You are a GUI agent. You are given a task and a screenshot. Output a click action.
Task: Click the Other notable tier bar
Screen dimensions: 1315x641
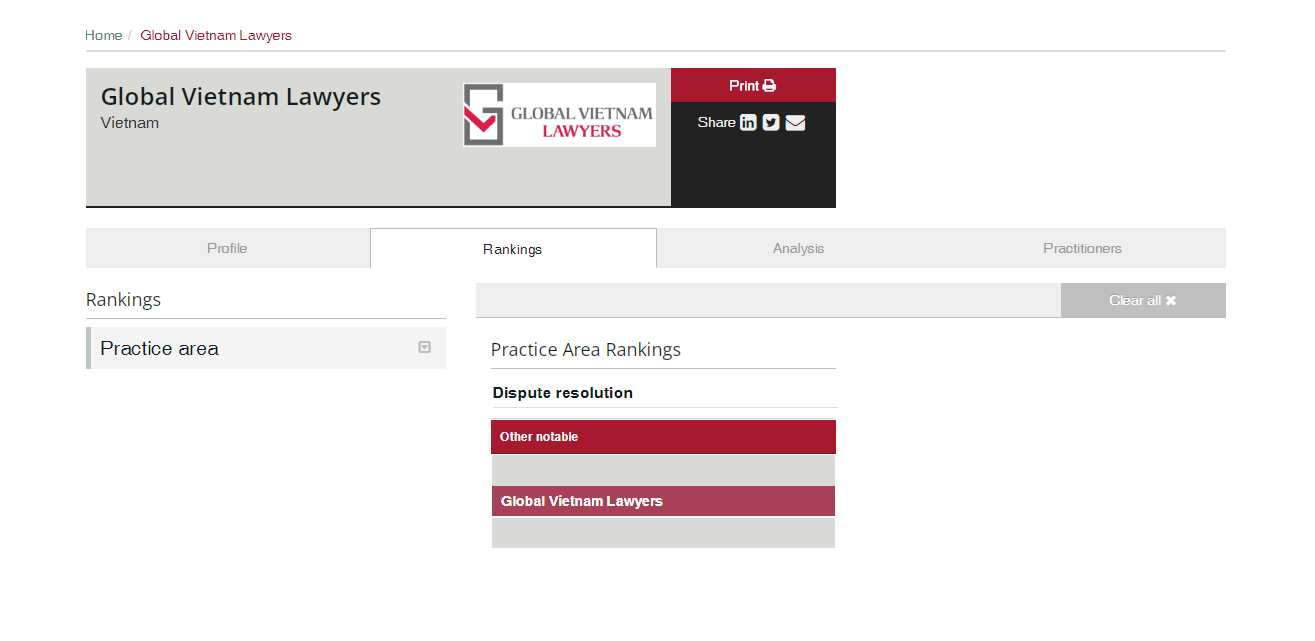coord(663,437)
